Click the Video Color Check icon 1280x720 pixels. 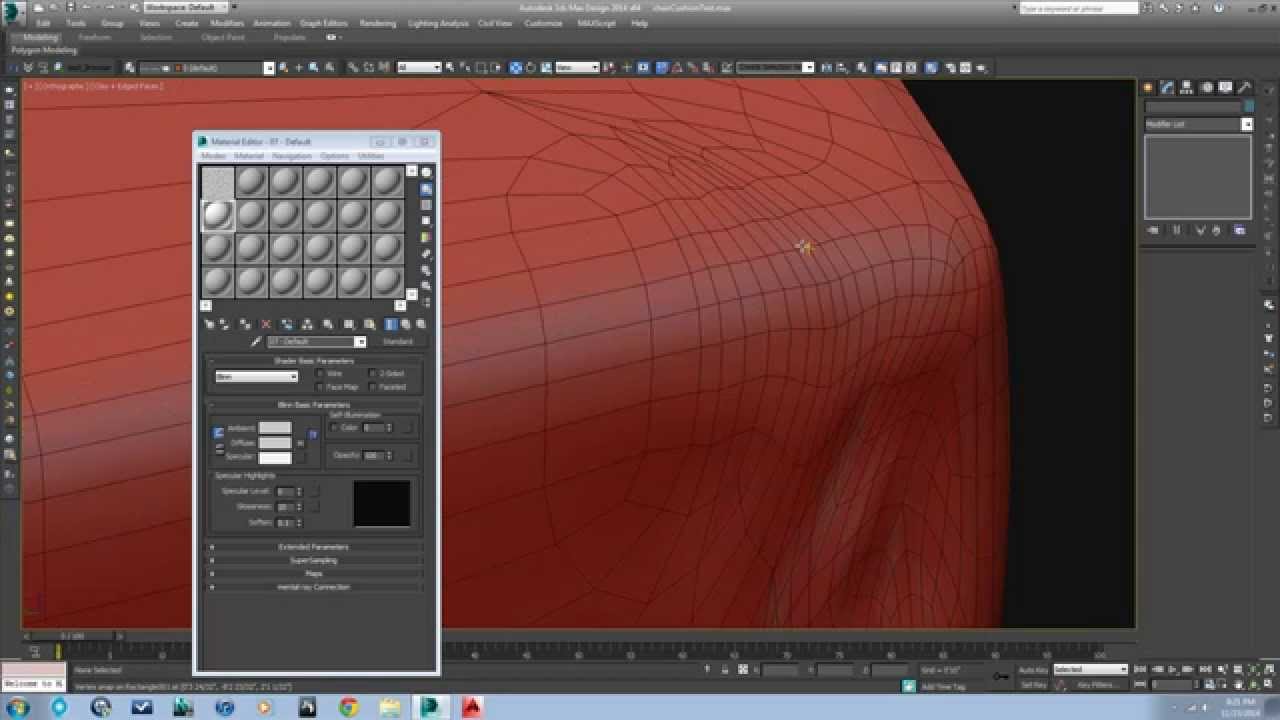(426, 237)
